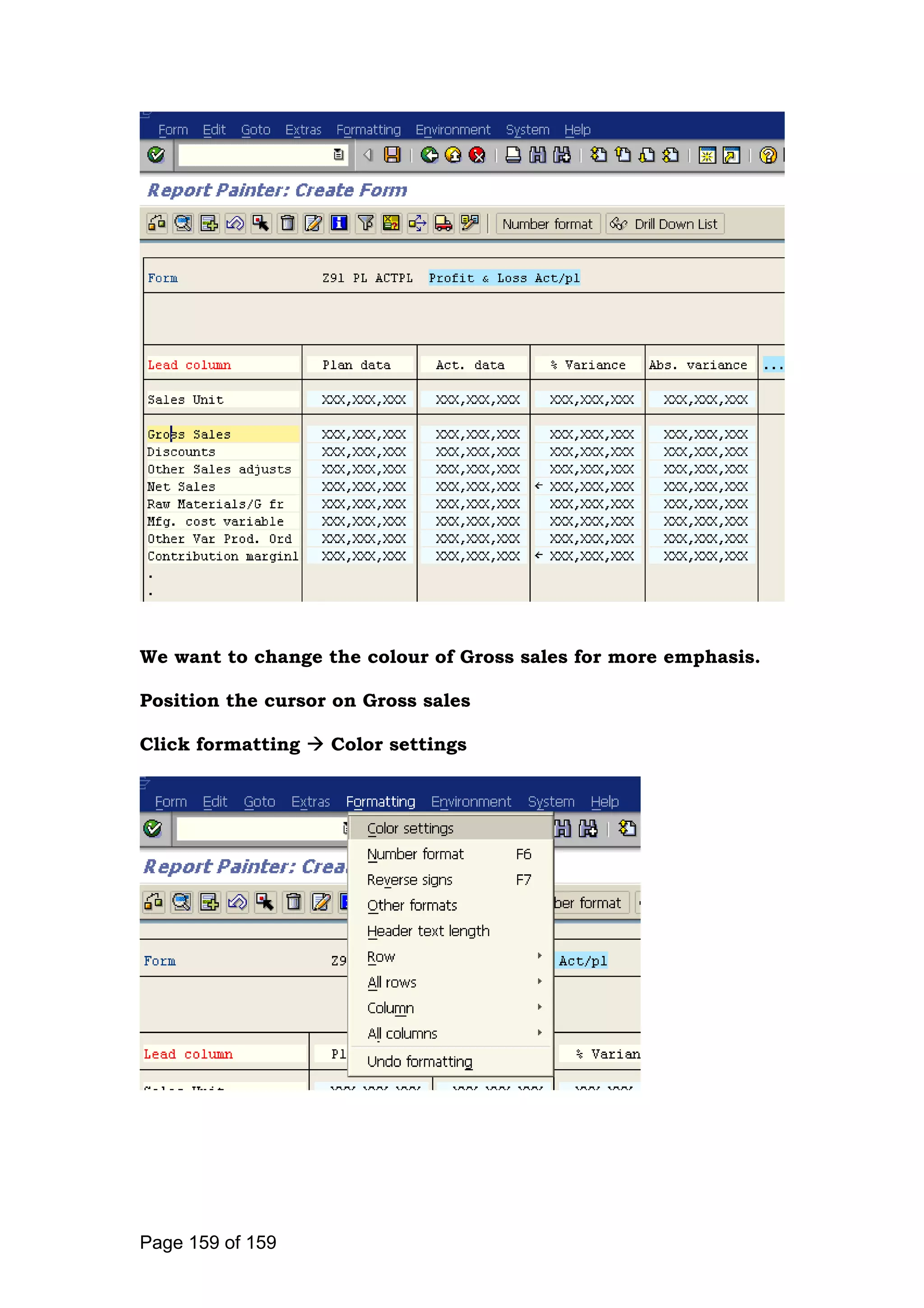Select Undo formatting menu entry
Image resolution: width=924 pixels, height=1308 pixels.
pos(451,1062)
